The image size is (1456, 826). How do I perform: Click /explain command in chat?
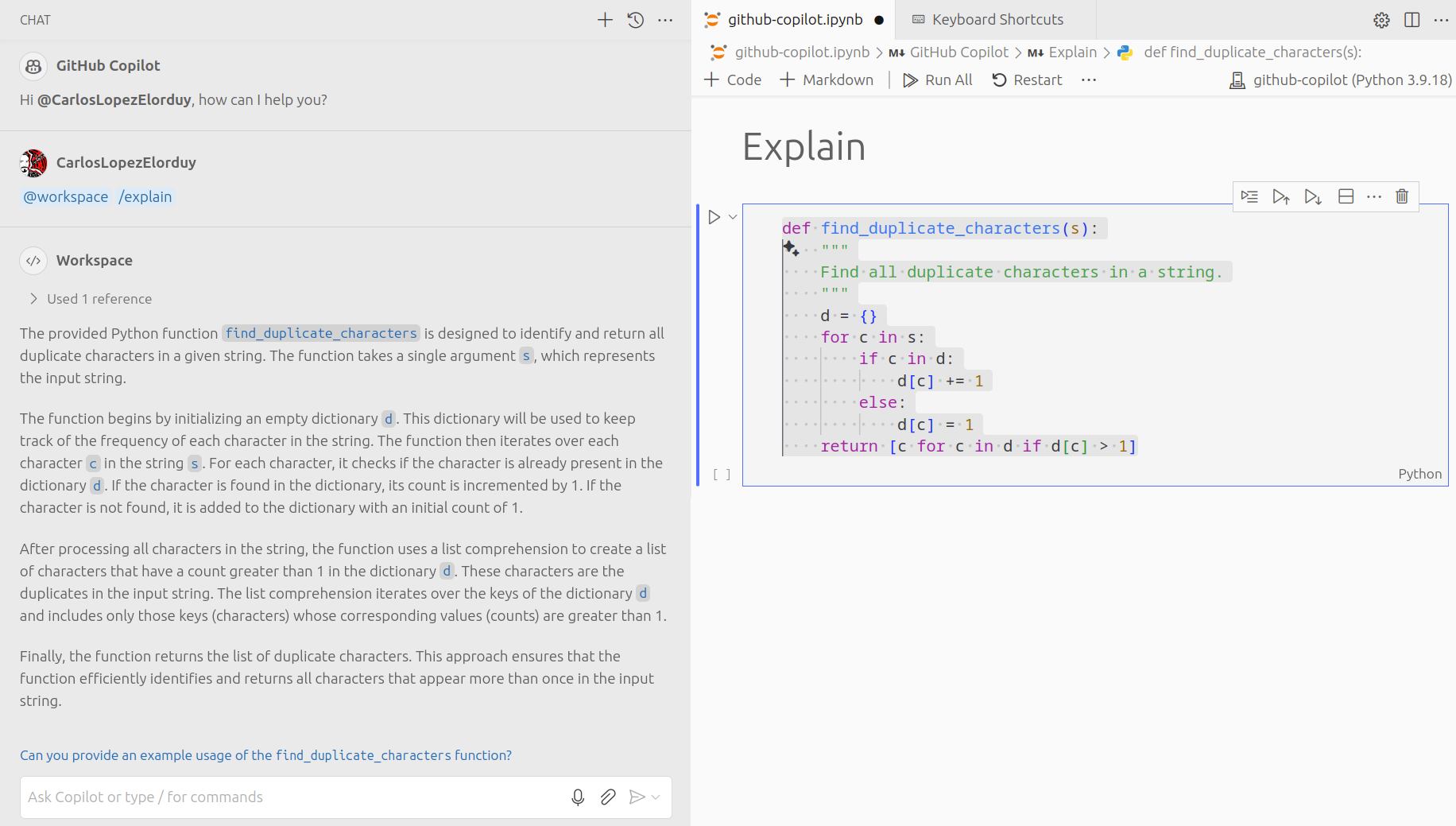coord(145,196)
